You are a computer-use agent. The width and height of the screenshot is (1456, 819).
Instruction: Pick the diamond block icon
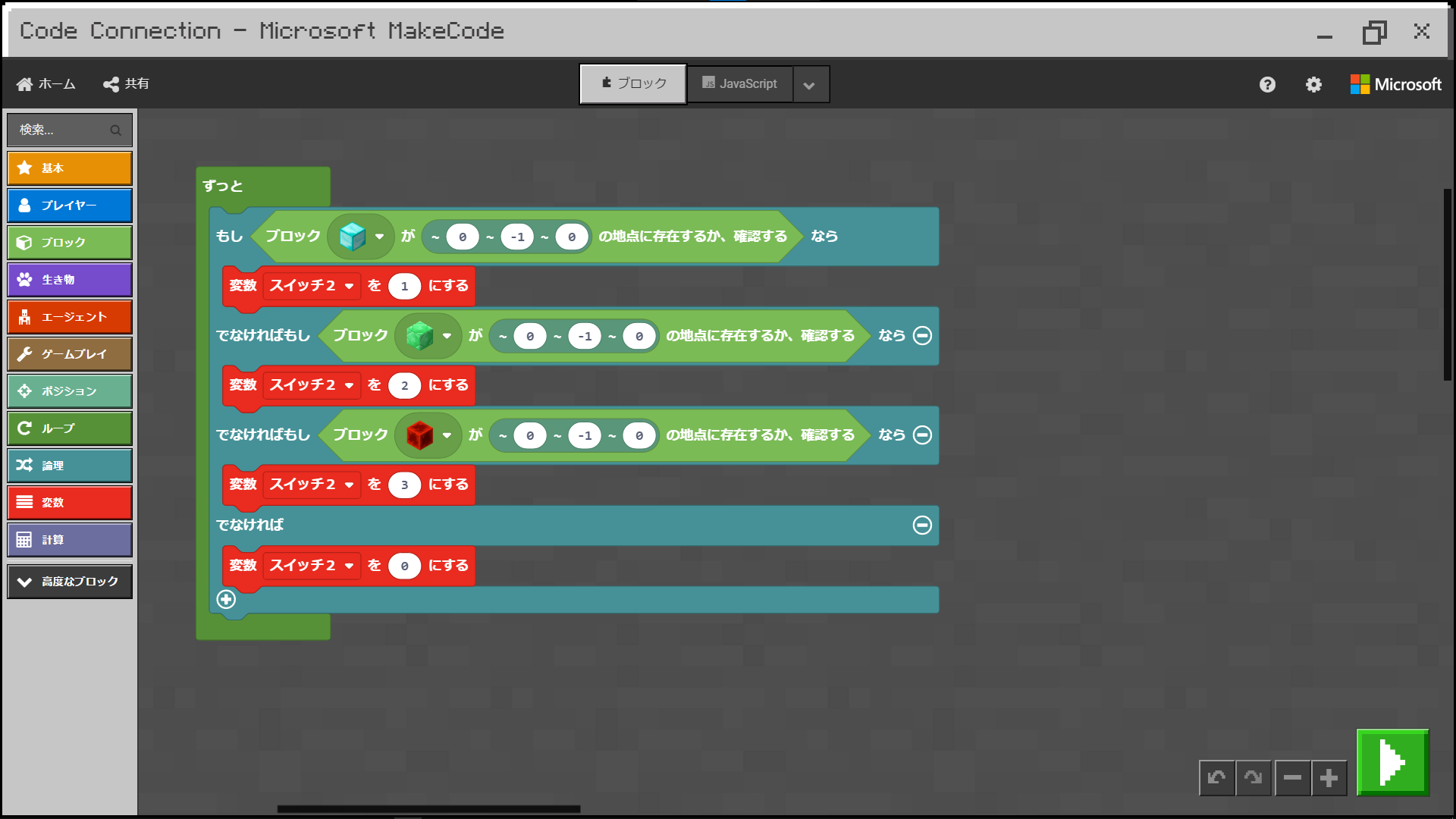pos(352,237)
